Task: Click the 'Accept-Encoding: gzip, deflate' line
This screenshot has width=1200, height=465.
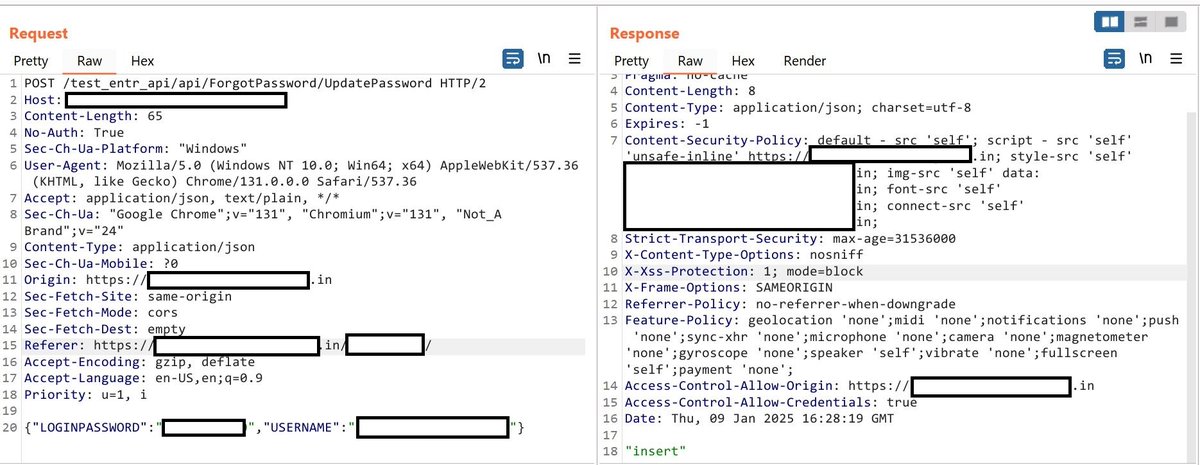Action: click(140, 362)
